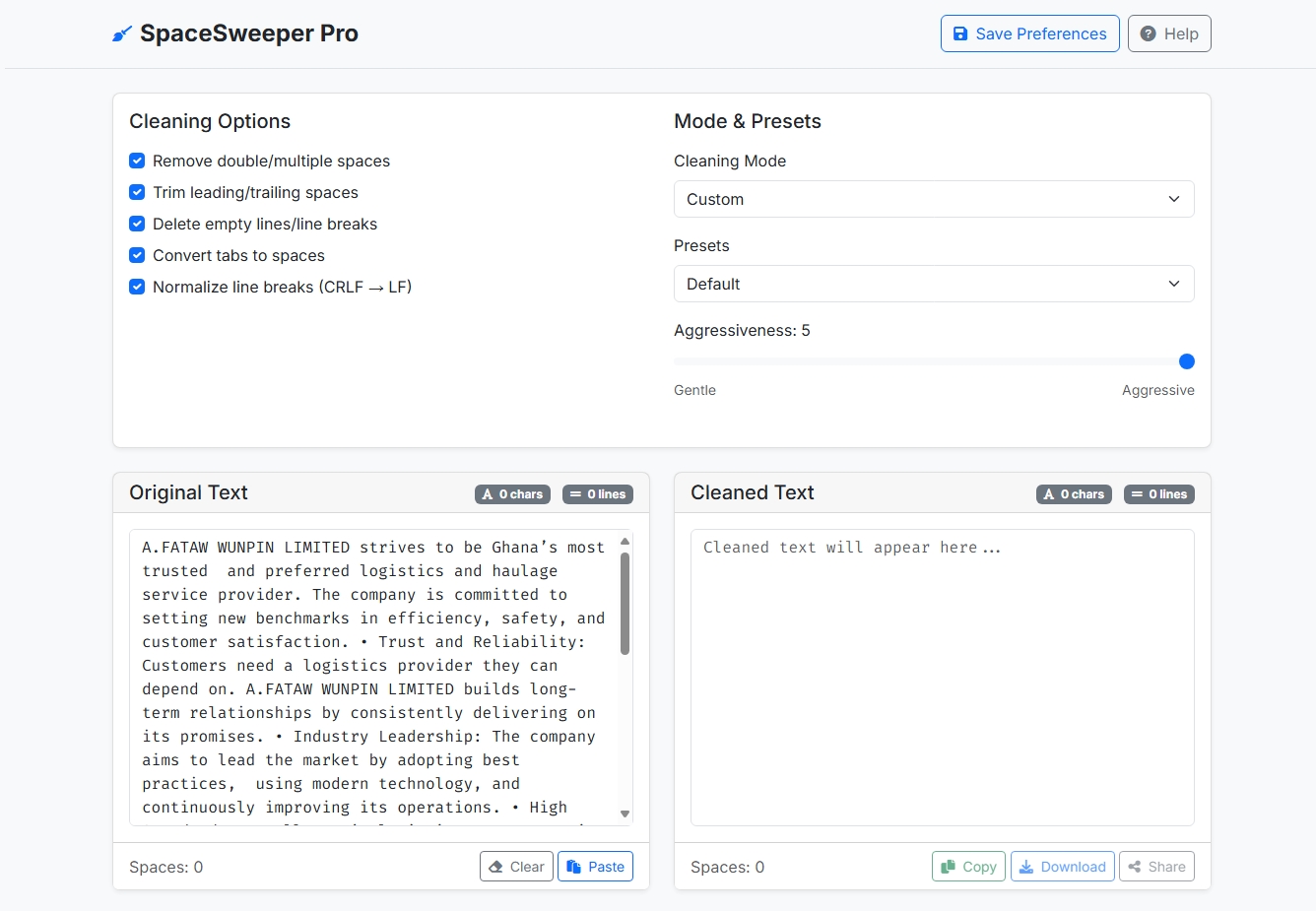Copy the cleaned text with Copy button

pyautogui.click(x=968, y=867)
